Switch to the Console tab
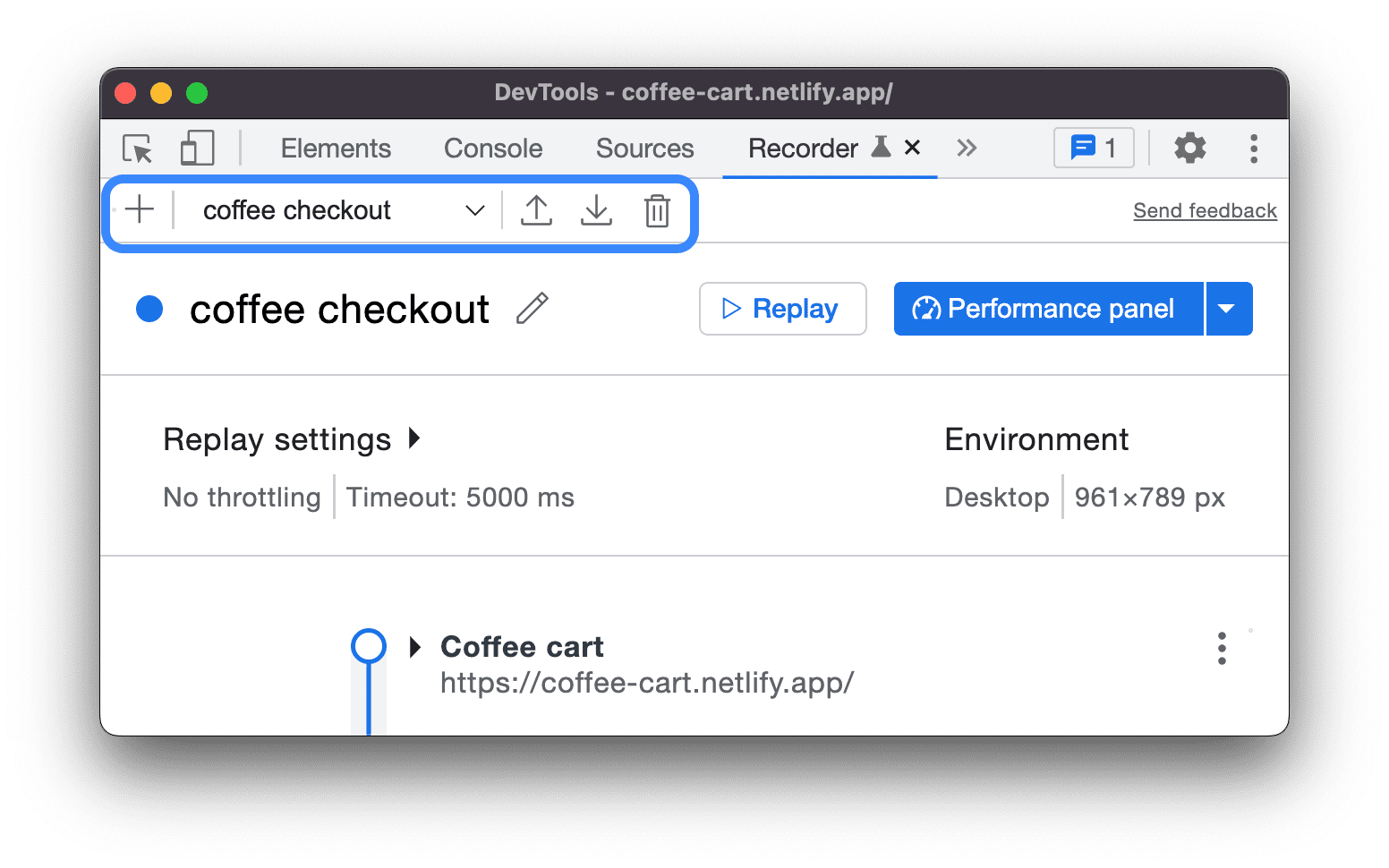The image size is (1389, 868). pos(492,148)
